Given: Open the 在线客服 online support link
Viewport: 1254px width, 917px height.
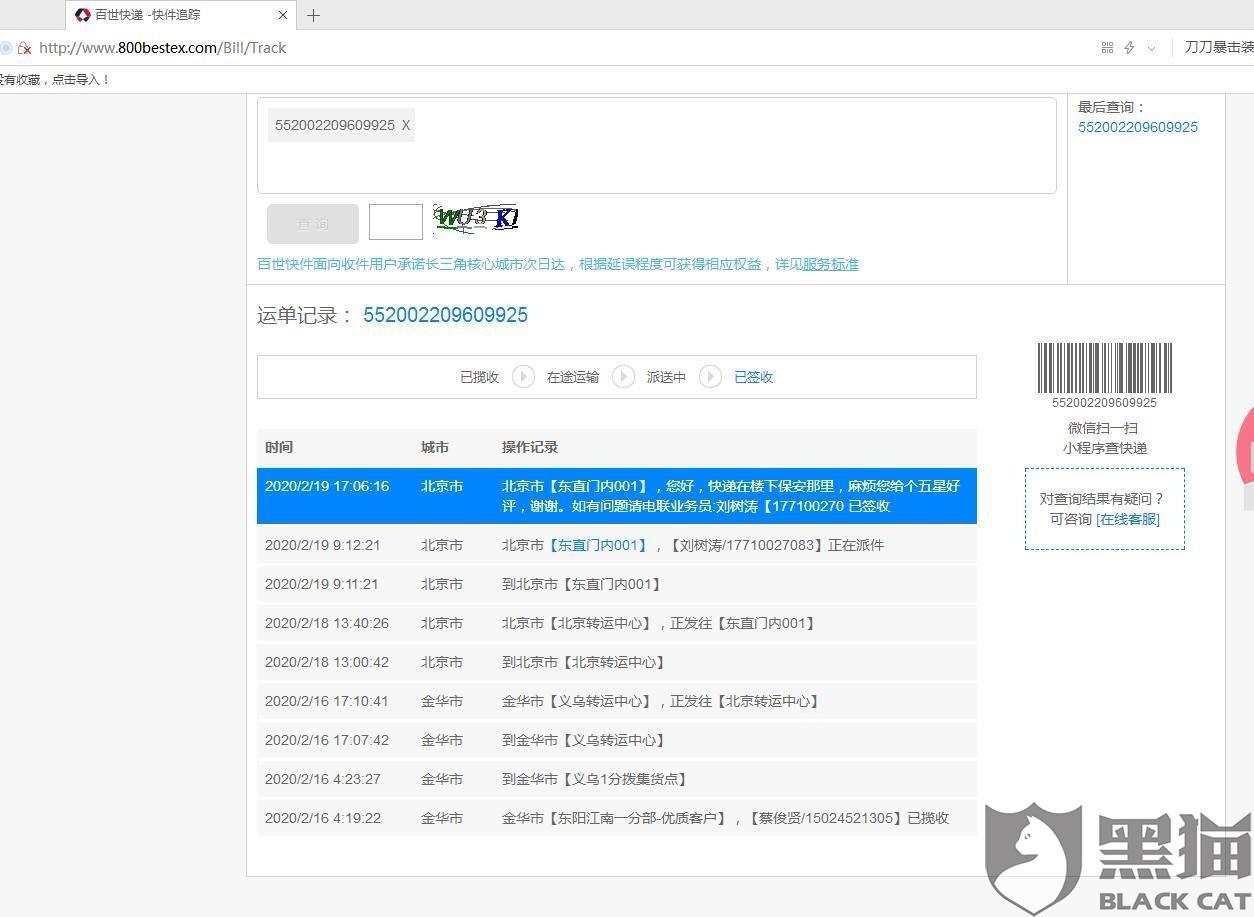Looking at the screenshot, I should click(x=1128, y=519).
